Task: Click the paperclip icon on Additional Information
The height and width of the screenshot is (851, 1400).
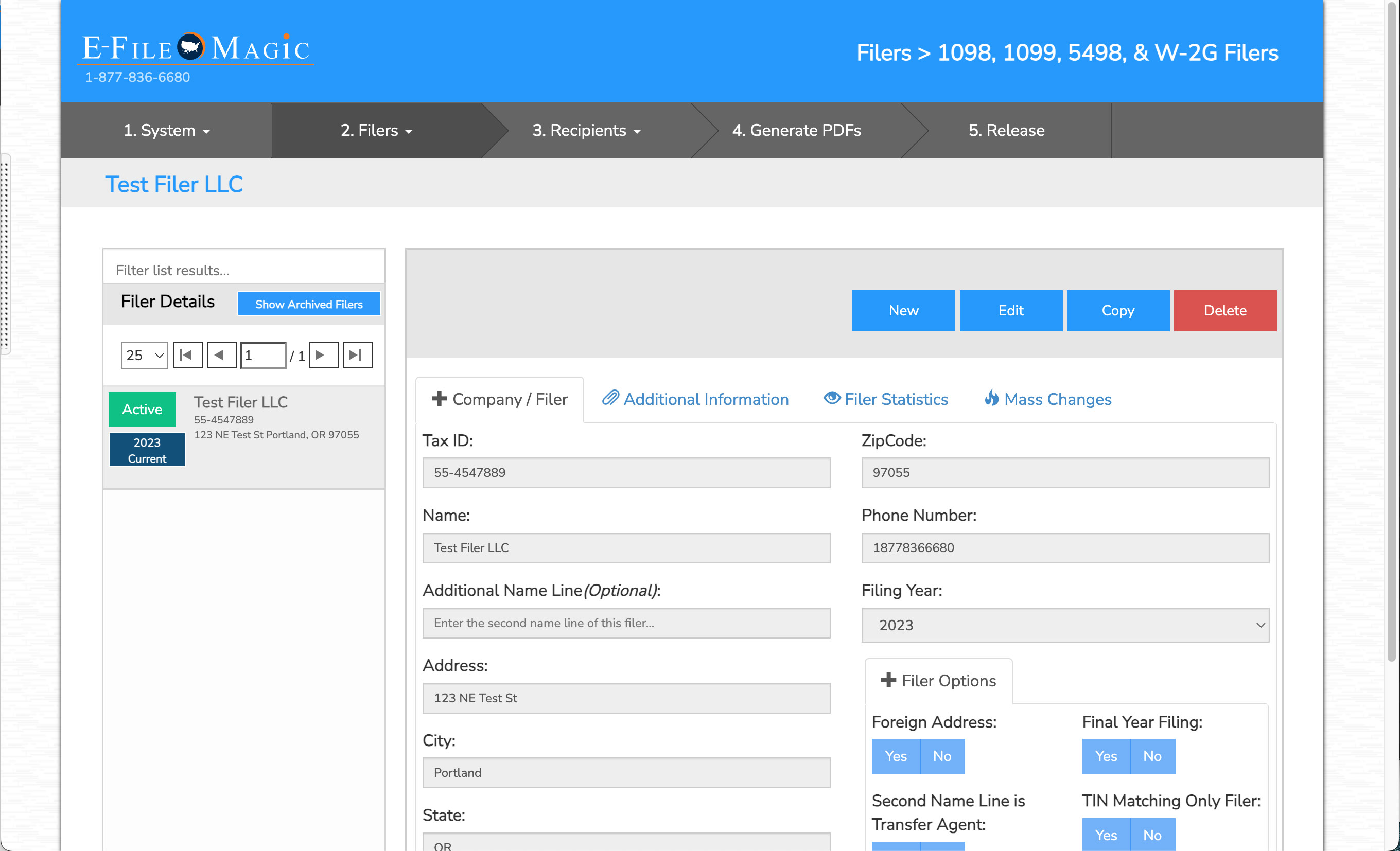Action: tap(610, 398)
